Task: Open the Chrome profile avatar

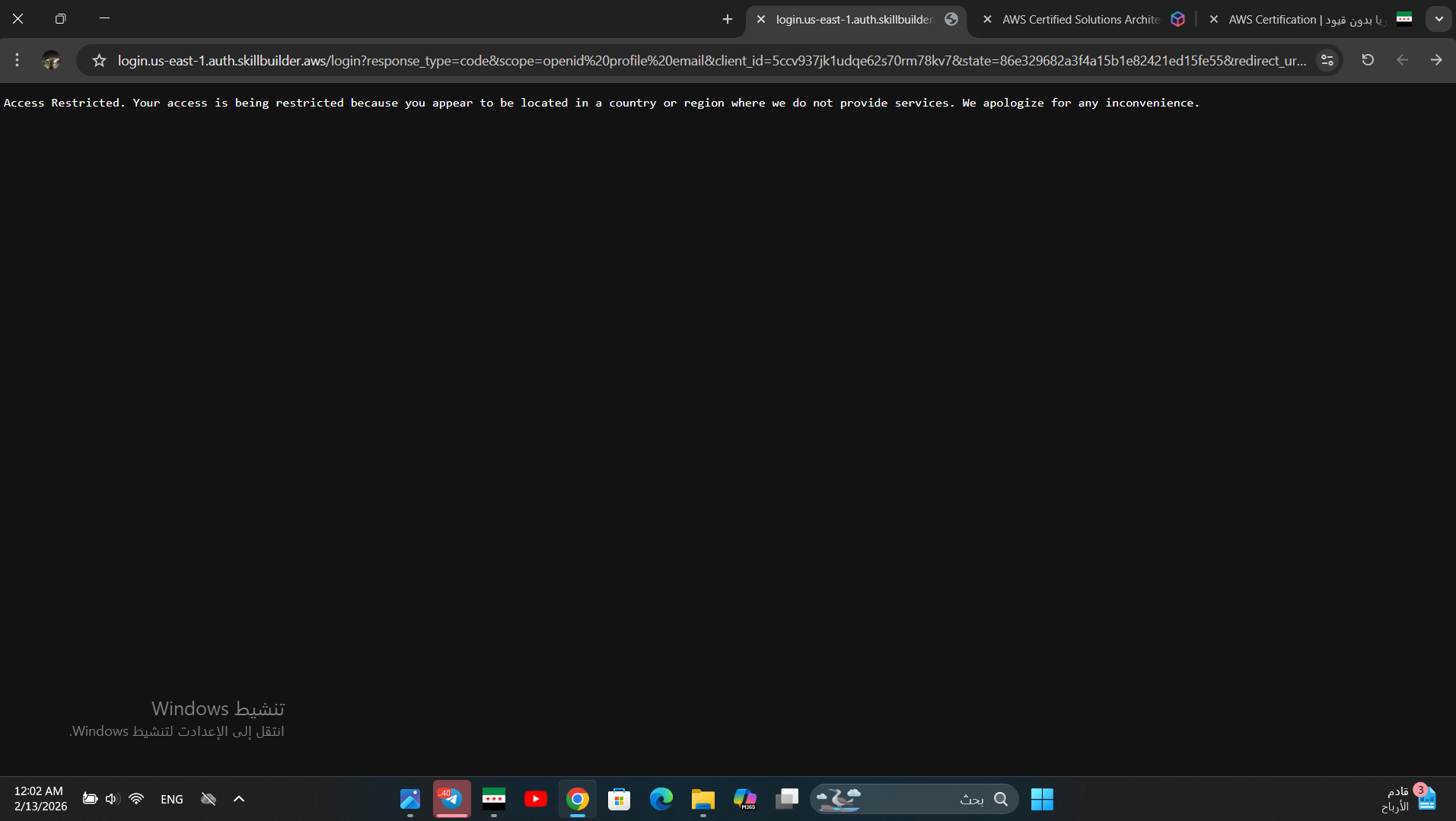Action: [x=51, y=60]
